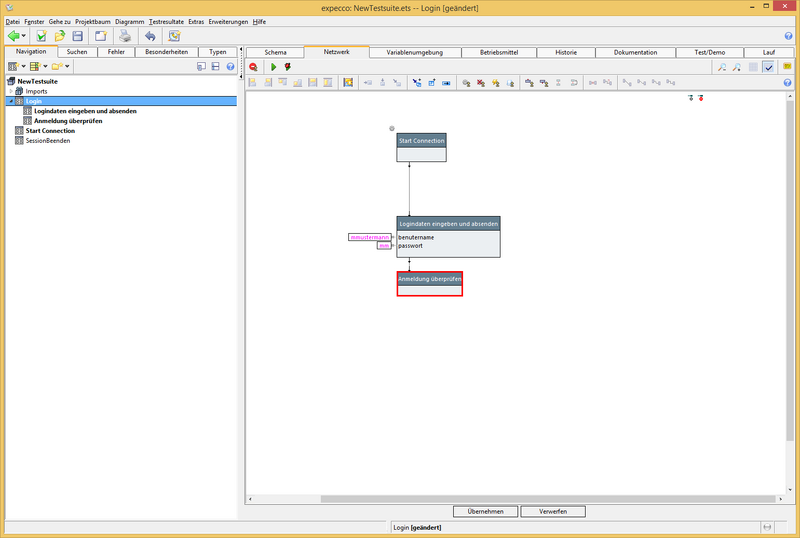Click the blue undo arrow icon
Viewport: 800px width, 538px height.
point(149,36)
